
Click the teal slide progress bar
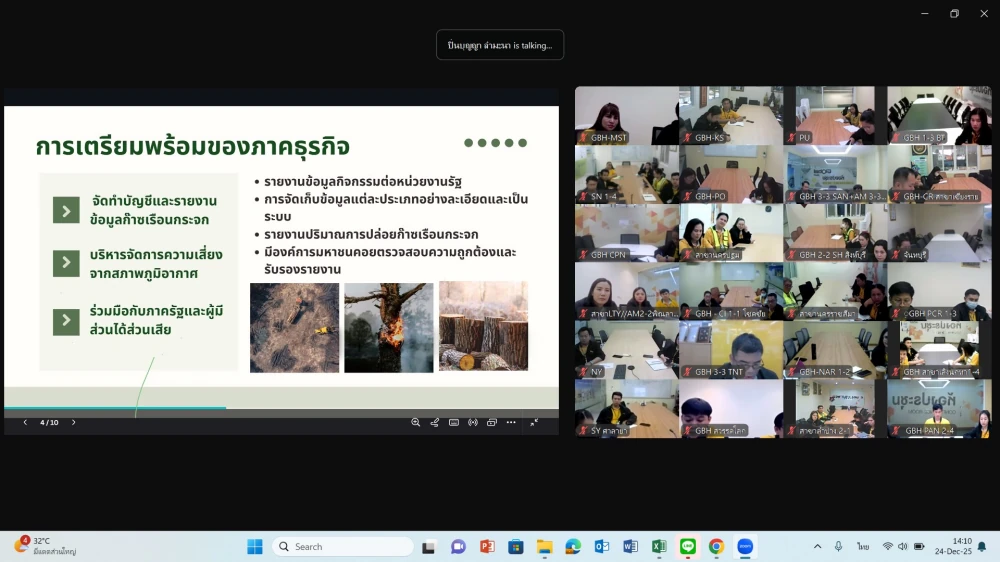coord(115,407)
